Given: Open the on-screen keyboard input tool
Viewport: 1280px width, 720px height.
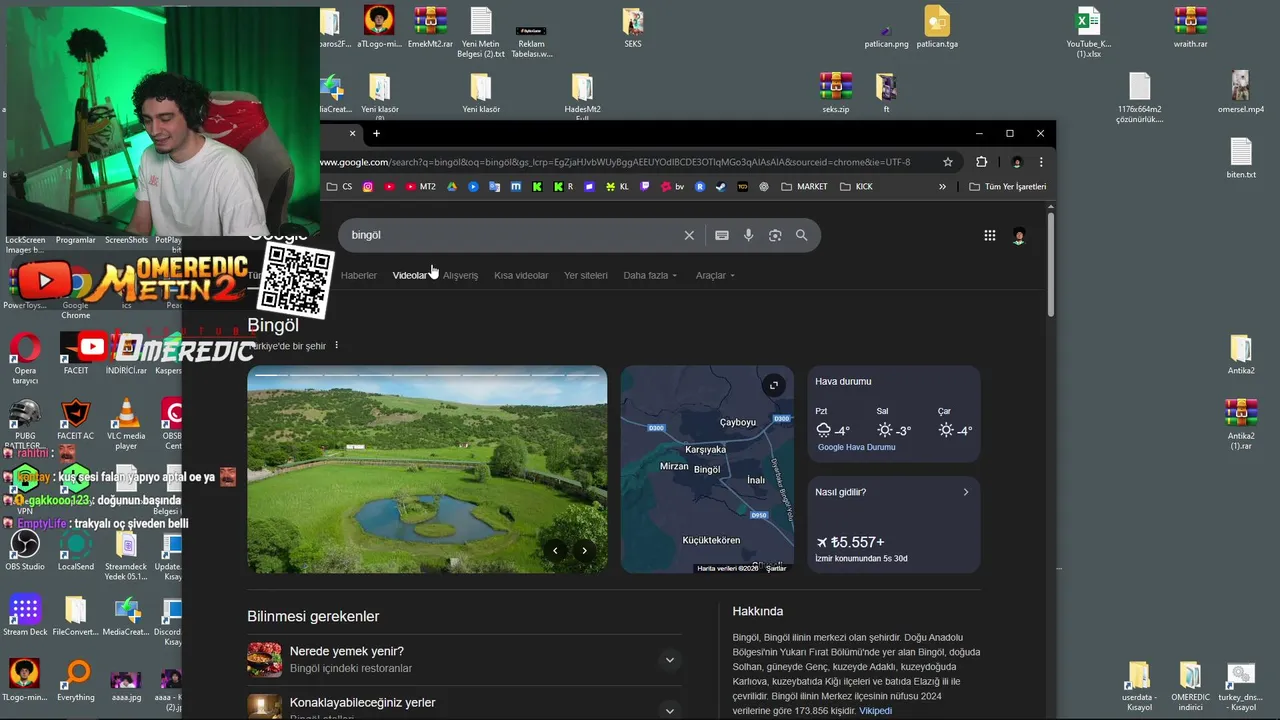Looking at the screenshot, I should point(722,235).
